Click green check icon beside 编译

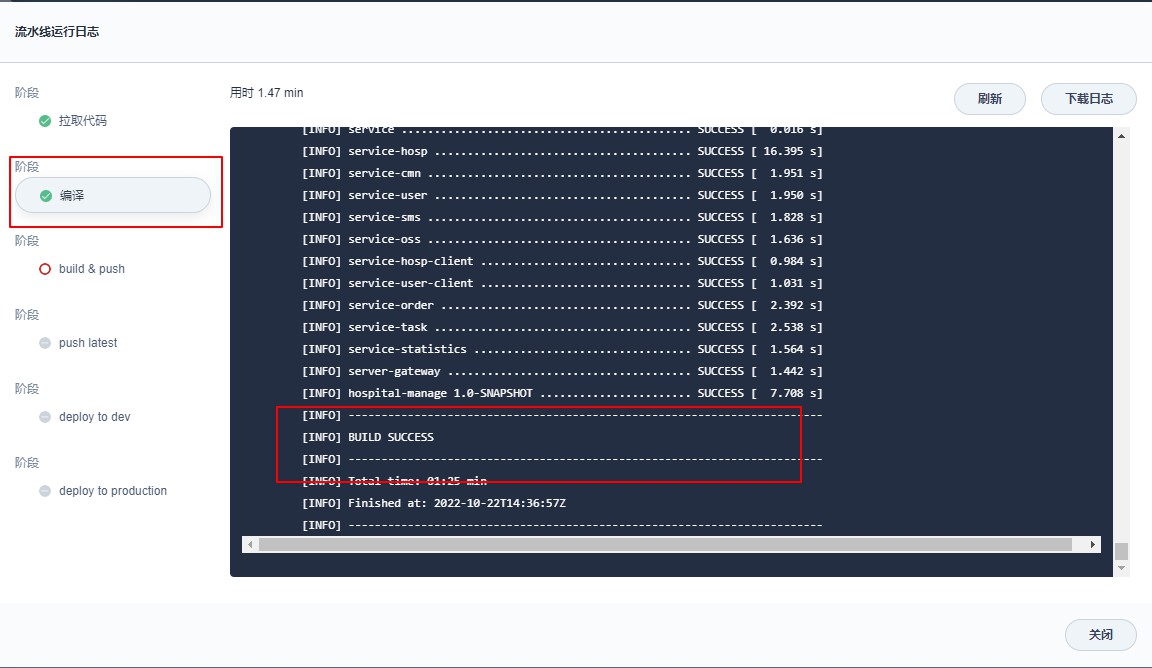[45, 196]
